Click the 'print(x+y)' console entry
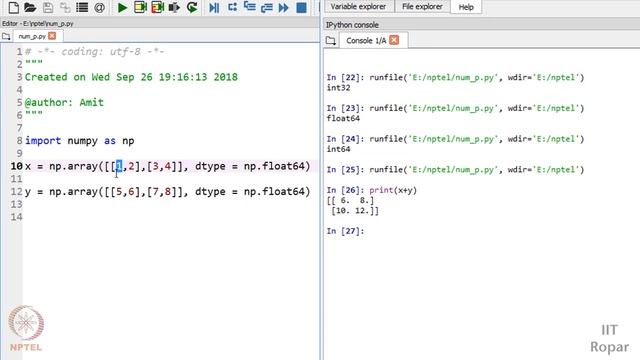 point(393,190)
